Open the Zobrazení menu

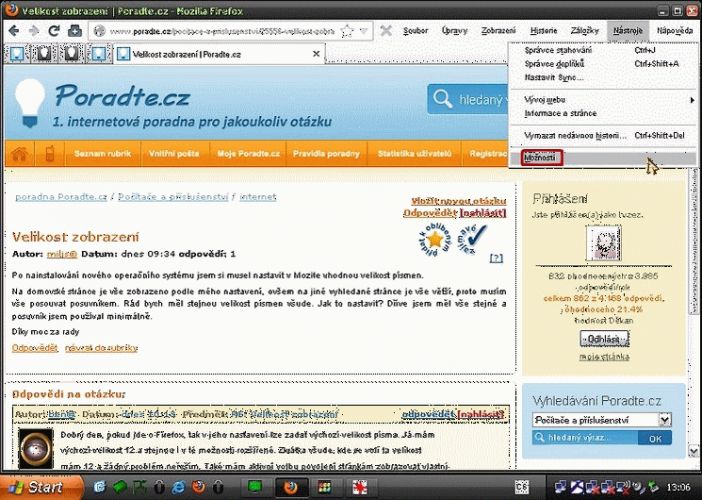click(499, 31)
